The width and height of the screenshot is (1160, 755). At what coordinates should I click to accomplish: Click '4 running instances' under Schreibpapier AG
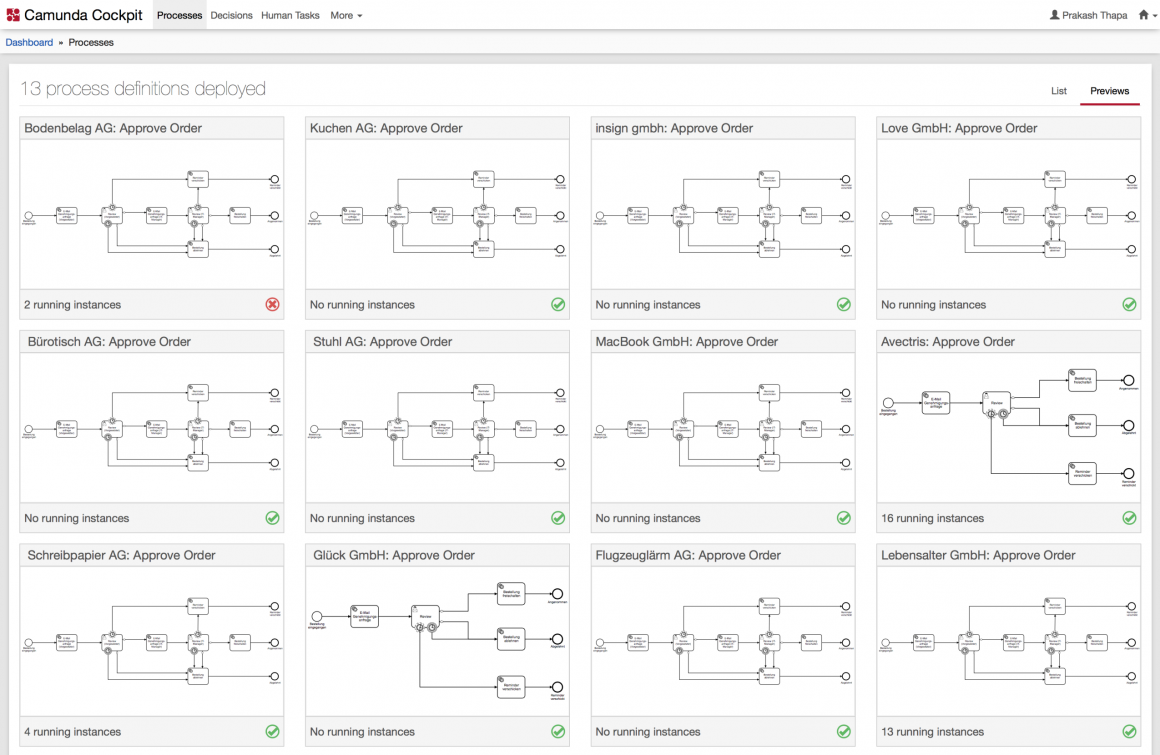[x=72, y=732]
